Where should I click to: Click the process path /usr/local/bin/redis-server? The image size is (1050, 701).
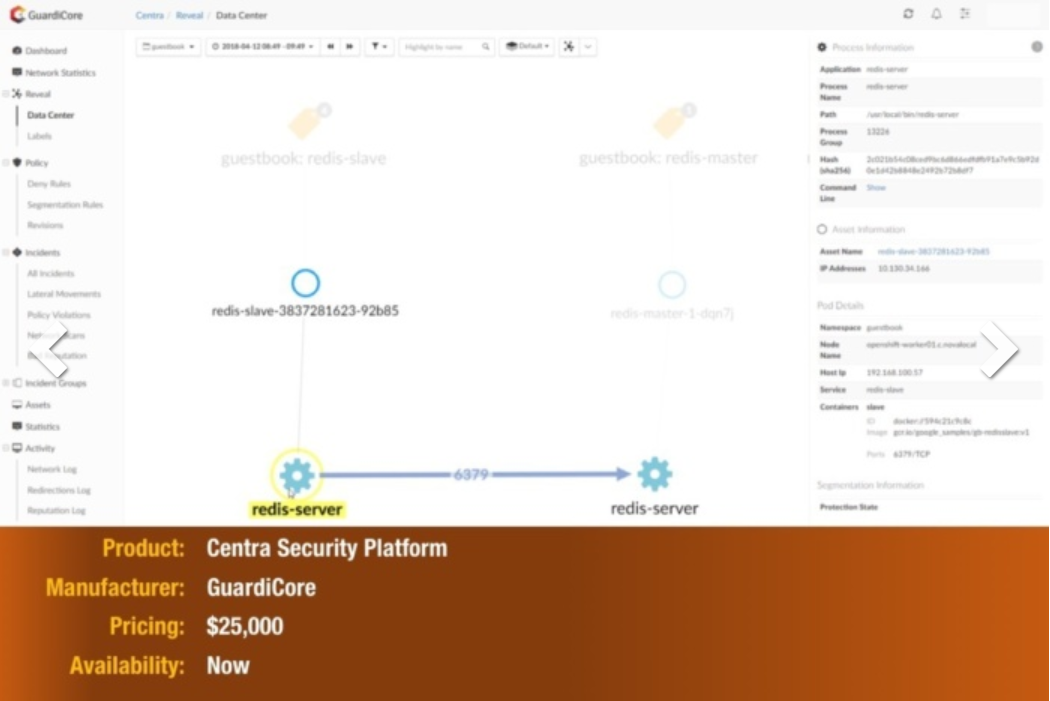(912, 114)
